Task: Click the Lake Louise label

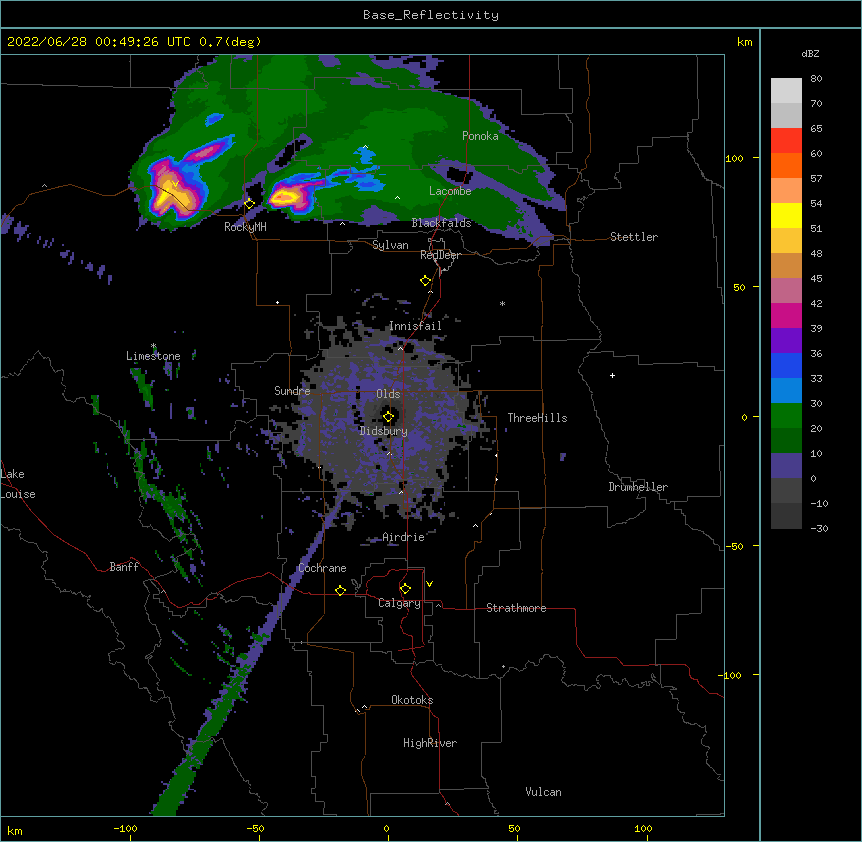Action: [17, 484]
